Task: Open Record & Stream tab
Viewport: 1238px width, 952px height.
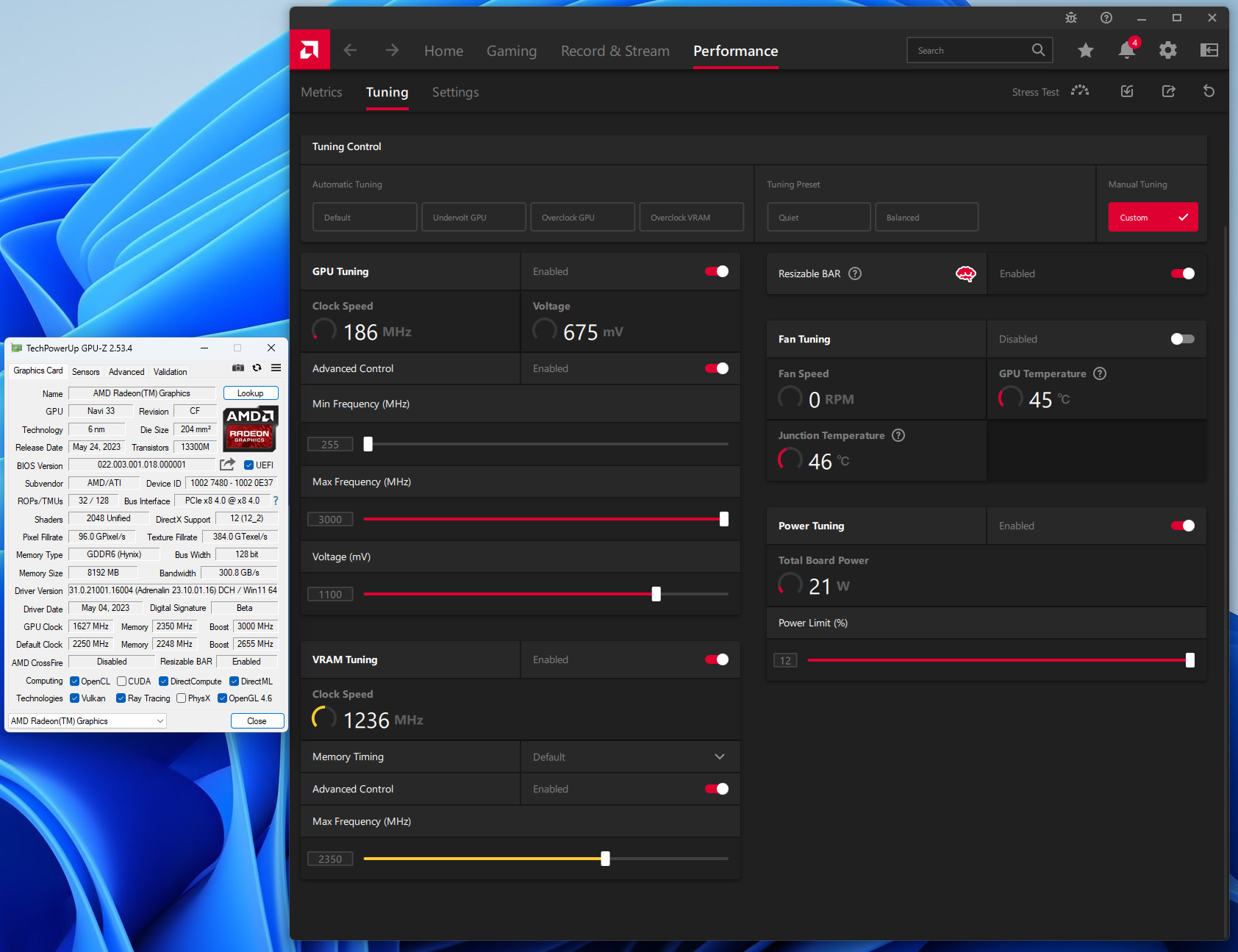Action: [x=615, y=51]
